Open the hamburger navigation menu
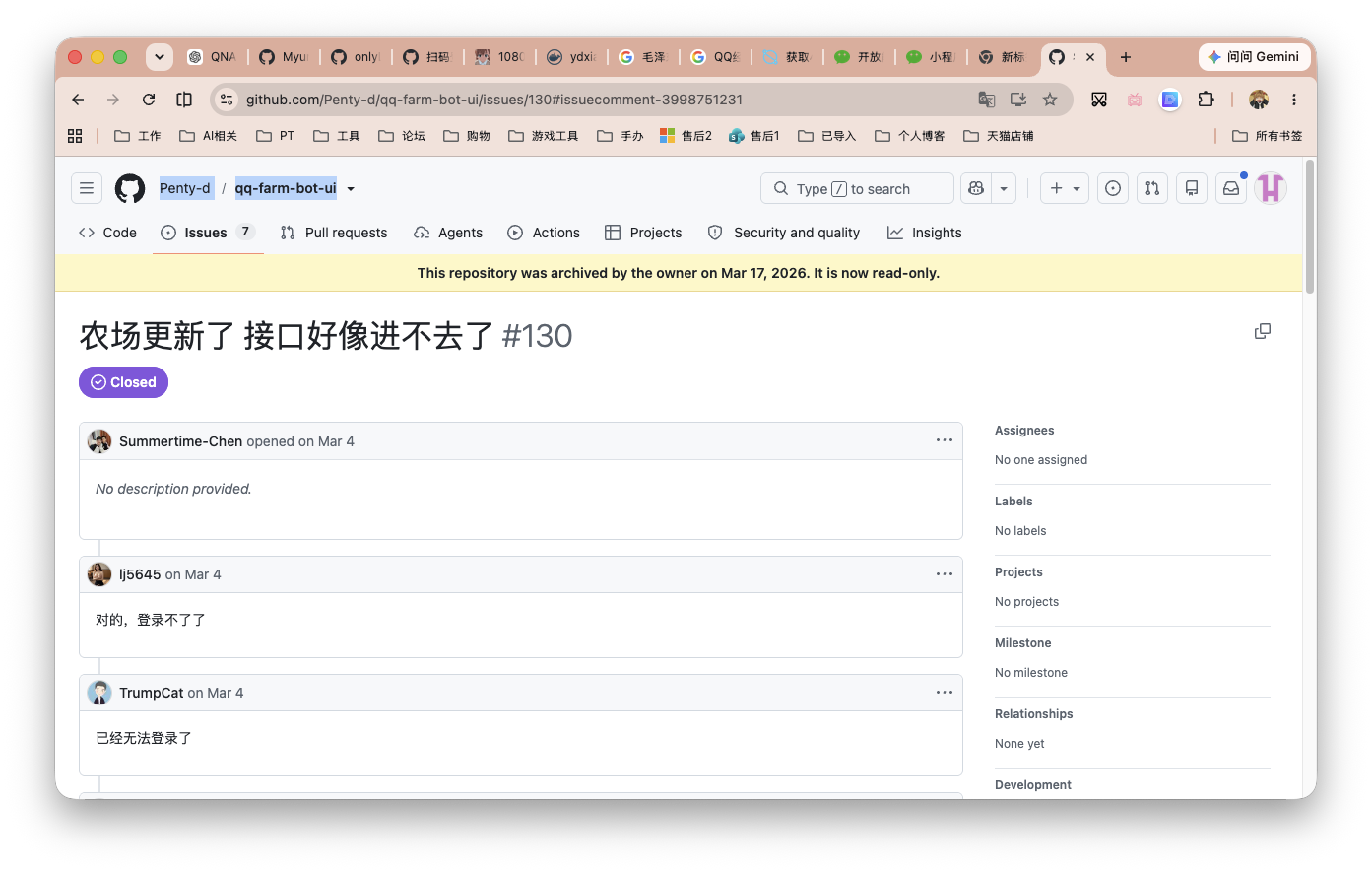Viewport: 1372px width, 872px height. pyautogui.click(x=87, y=188)
